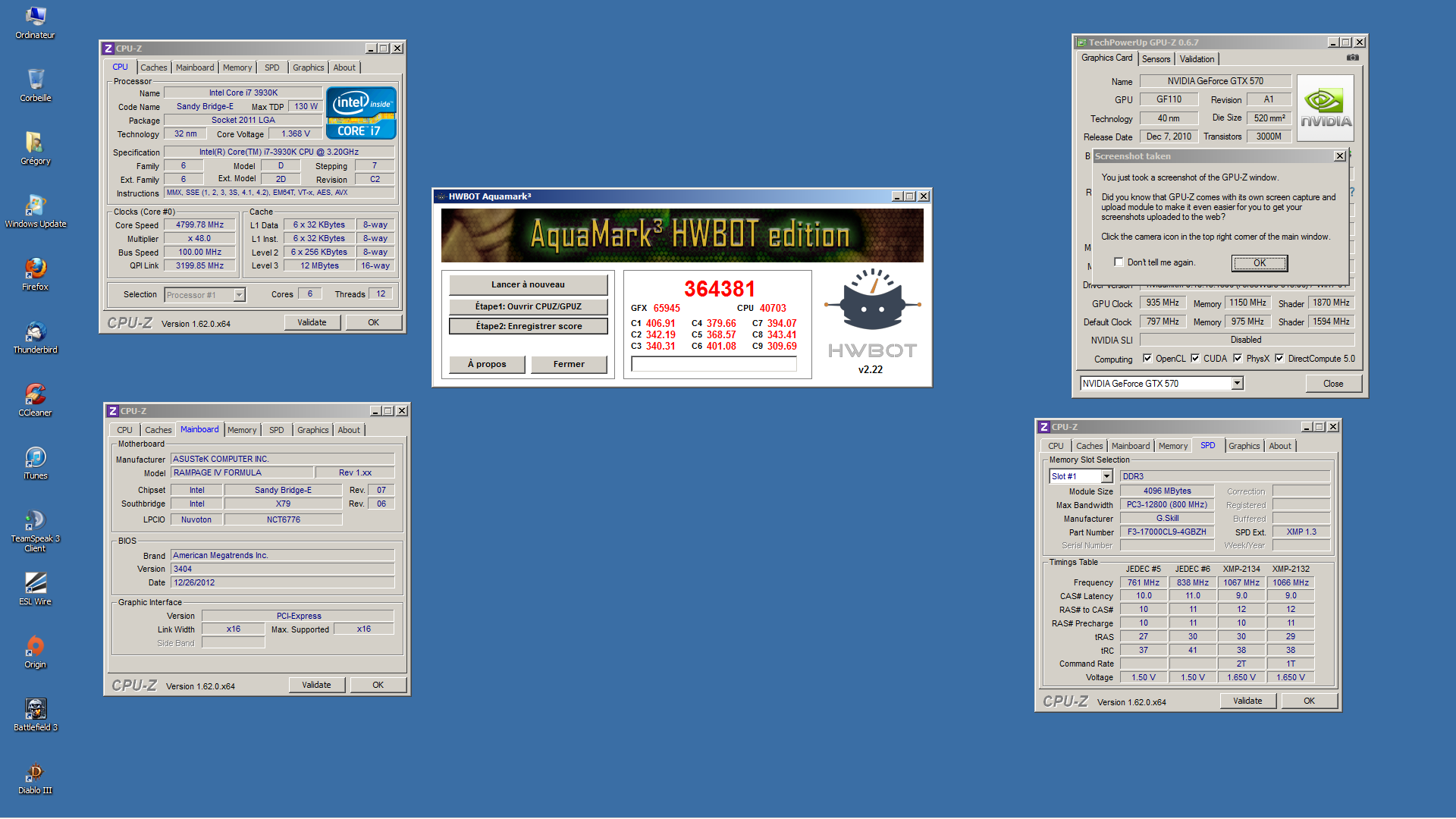
Task: Open the NVIDIA GeForce GTX 570 card dropdown
Action: [1237, 384]
